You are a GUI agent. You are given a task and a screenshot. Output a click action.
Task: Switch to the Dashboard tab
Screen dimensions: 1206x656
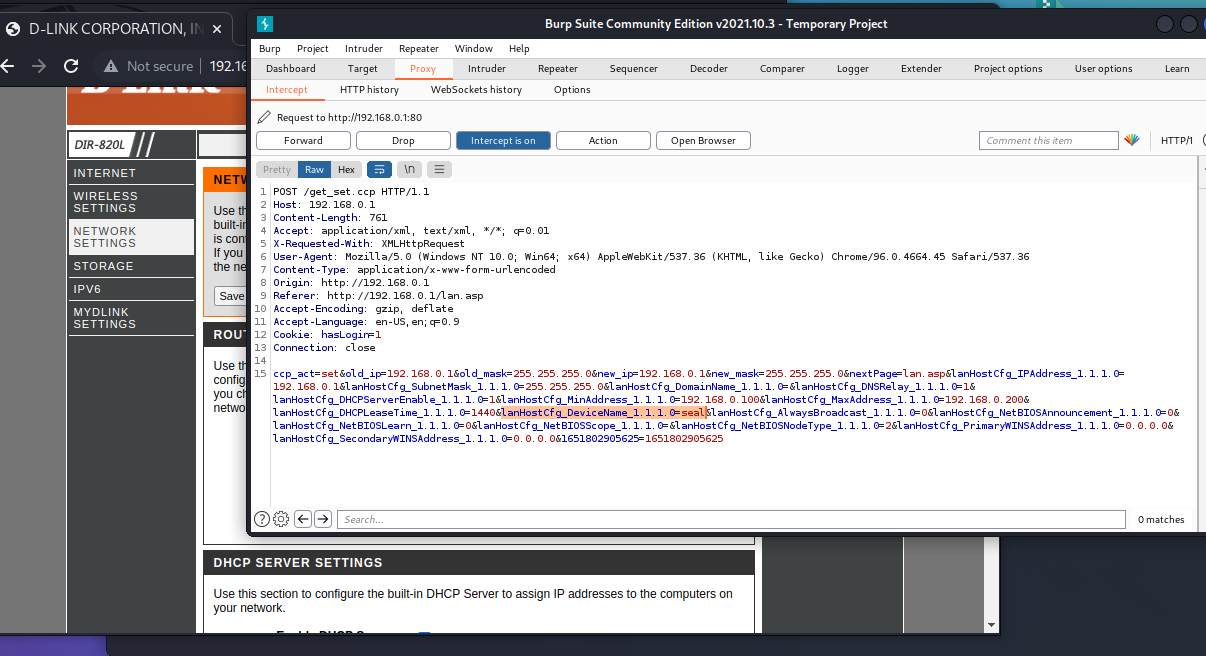click(x=291, y=69)
